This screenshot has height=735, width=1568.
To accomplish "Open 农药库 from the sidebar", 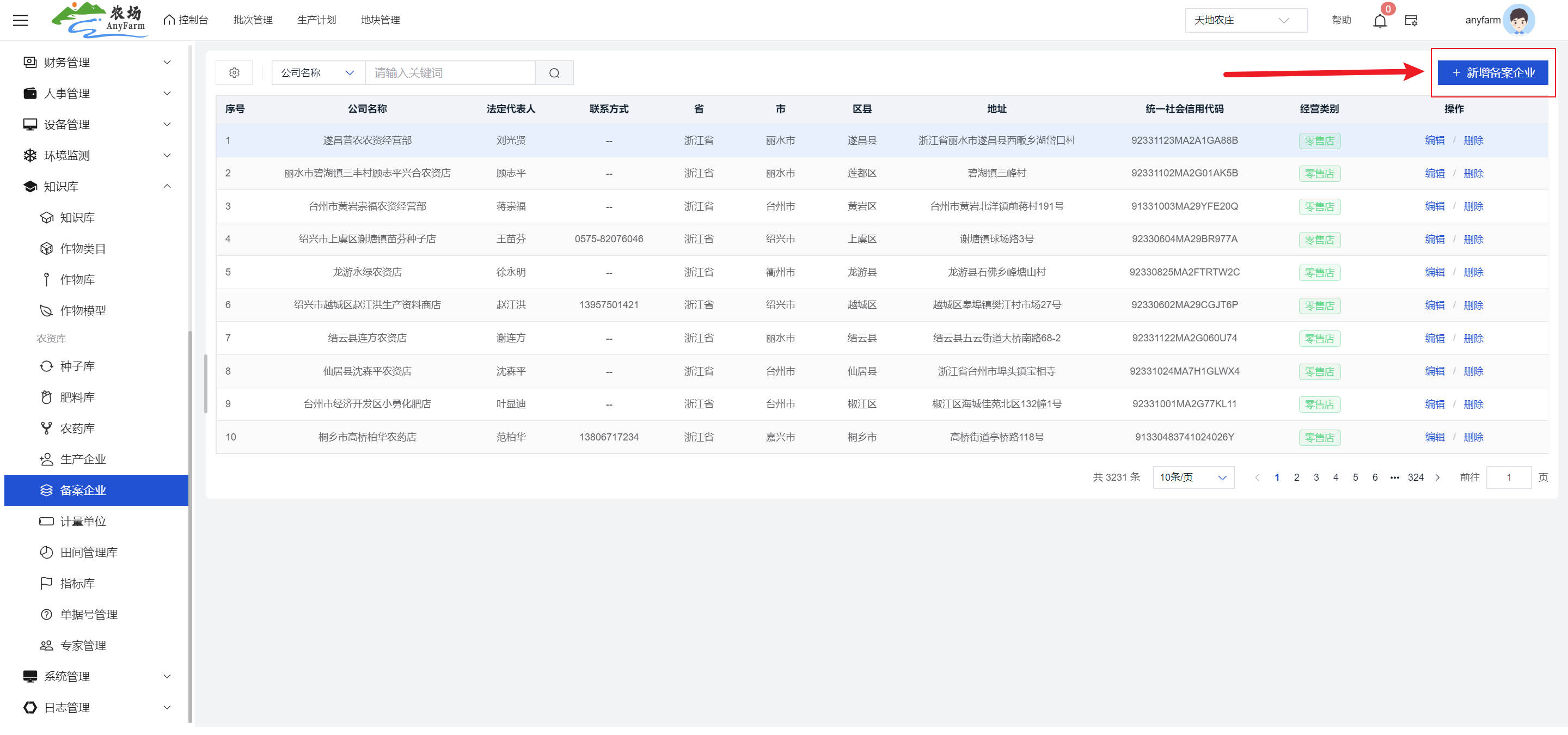I will 77,428.
